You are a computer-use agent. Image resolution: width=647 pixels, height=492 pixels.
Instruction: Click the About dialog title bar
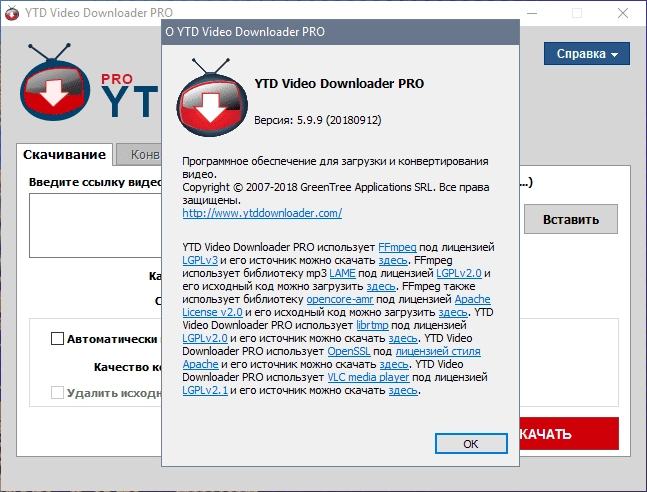pyautogui.click(x=340, y=32)
